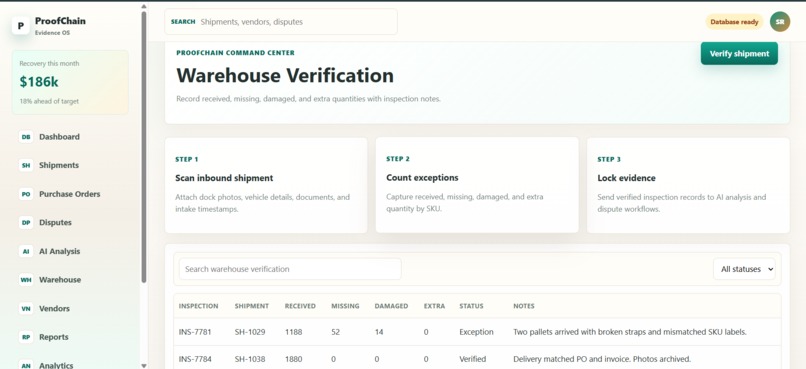
Task: Click missing value 52
Action: (336, 332)
